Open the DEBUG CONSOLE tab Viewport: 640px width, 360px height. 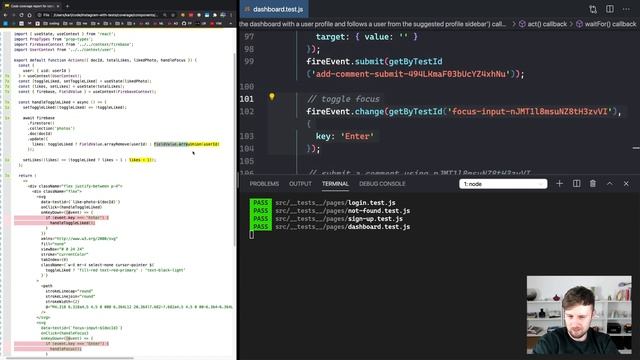382,184
